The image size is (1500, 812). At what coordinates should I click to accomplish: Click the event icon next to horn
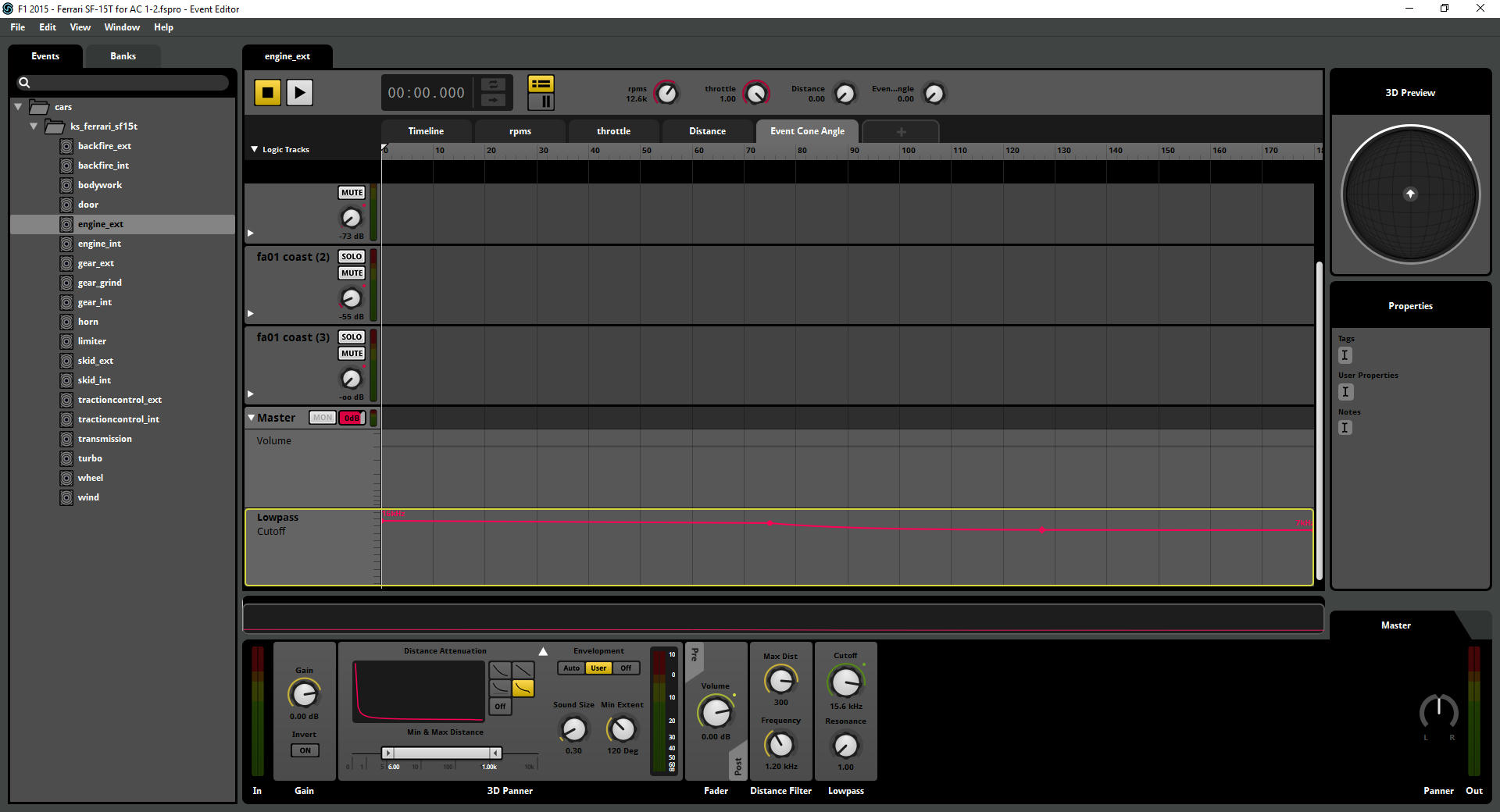click(66, 322)
